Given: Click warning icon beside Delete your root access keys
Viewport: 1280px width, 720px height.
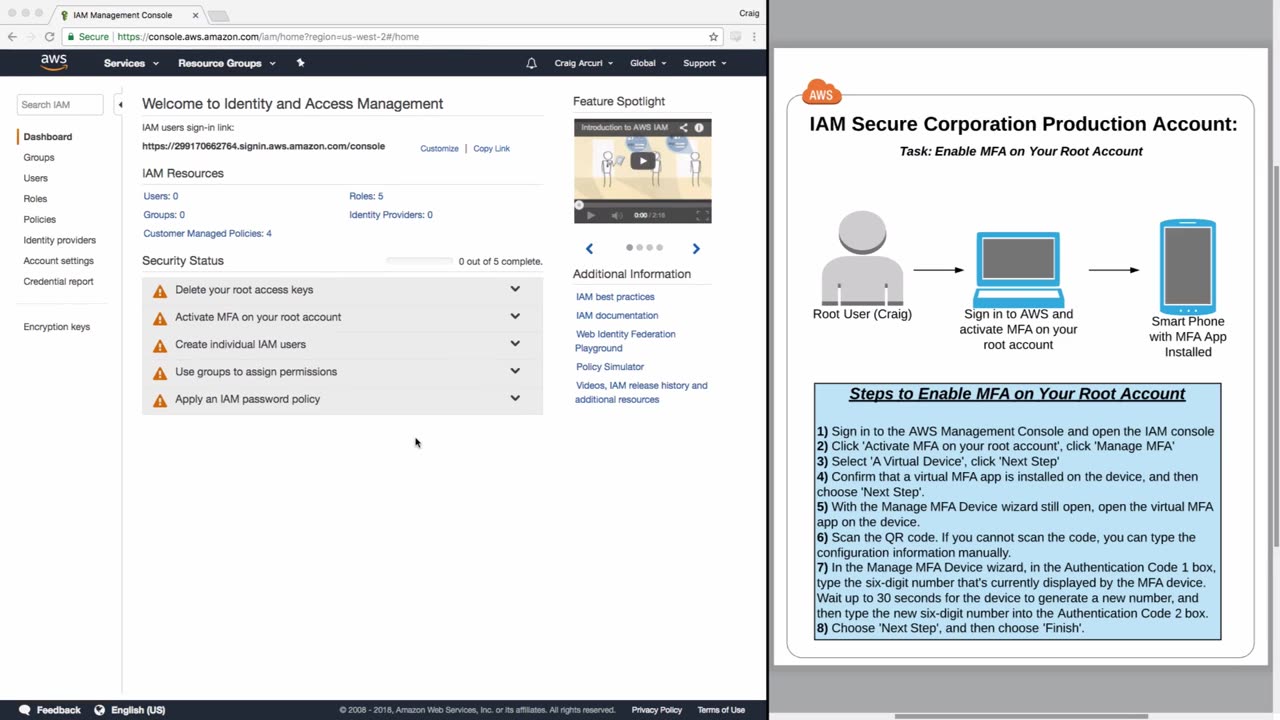Looking at the screenshot, I should [160, 291].
